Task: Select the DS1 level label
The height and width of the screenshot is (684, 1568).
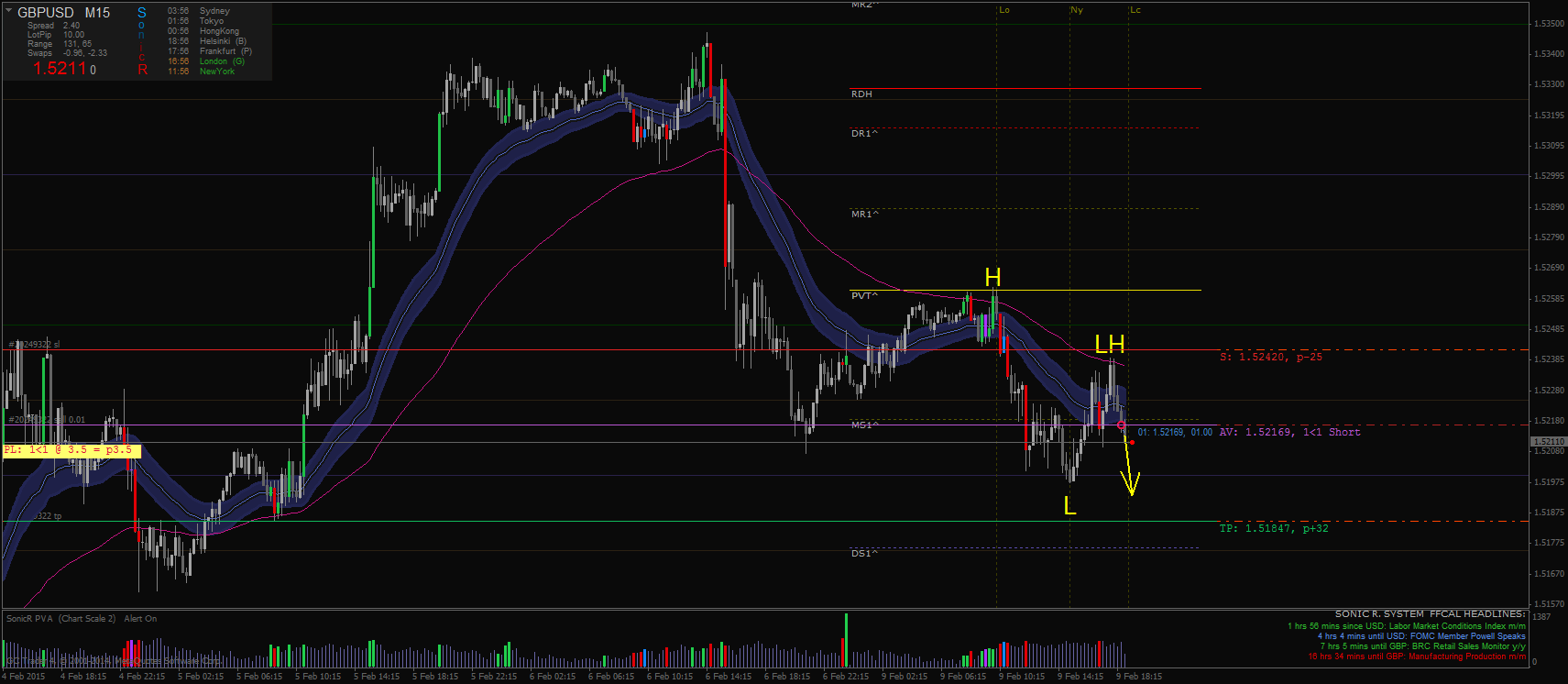Action: [864, 554]
